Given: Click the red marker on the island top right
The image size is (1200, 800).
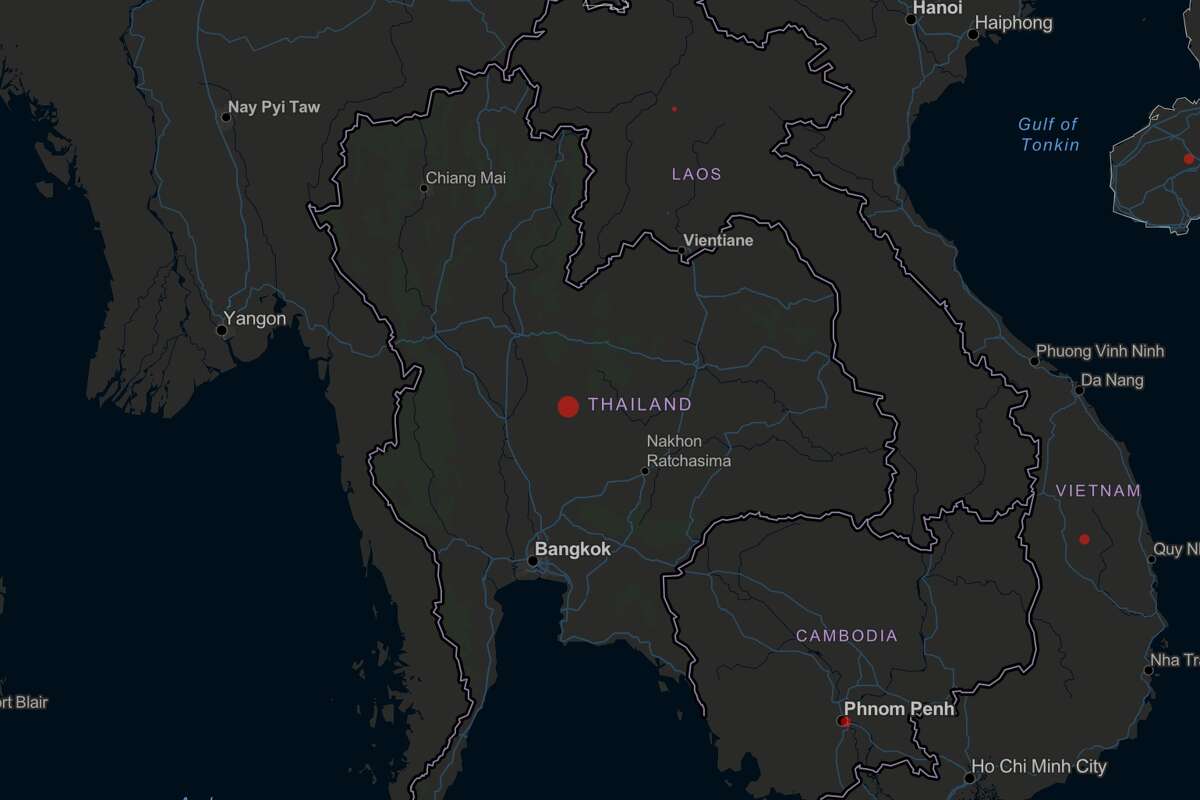Looking at the screenshot, I should 1188,158.
